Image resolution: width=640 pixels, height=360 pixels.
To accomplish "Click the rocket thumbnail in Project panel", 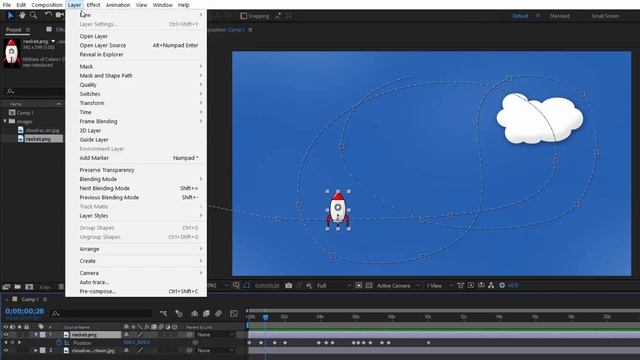I will point(11,52).
